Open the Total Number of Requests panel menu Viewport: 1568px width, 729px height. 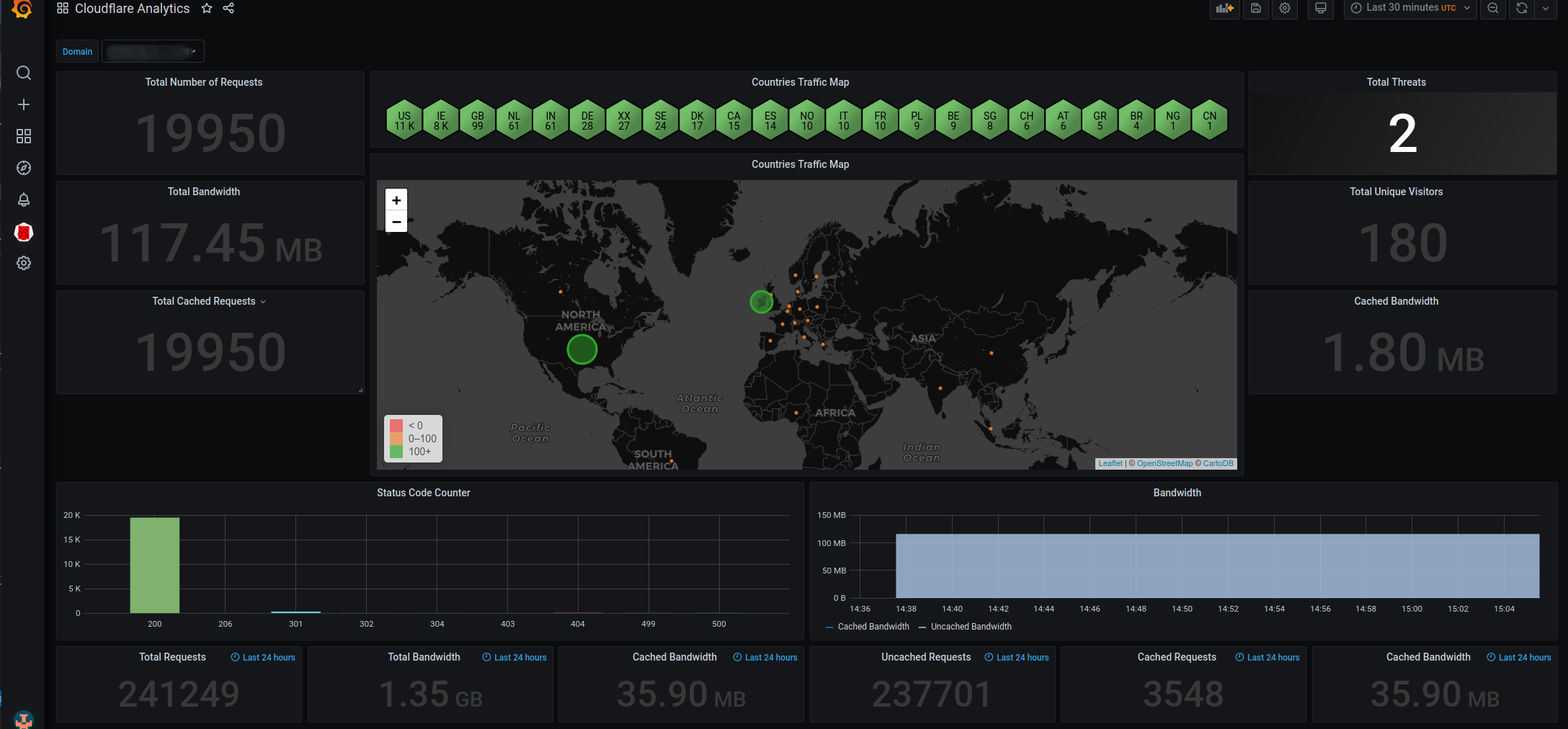[x=204, y=82]
